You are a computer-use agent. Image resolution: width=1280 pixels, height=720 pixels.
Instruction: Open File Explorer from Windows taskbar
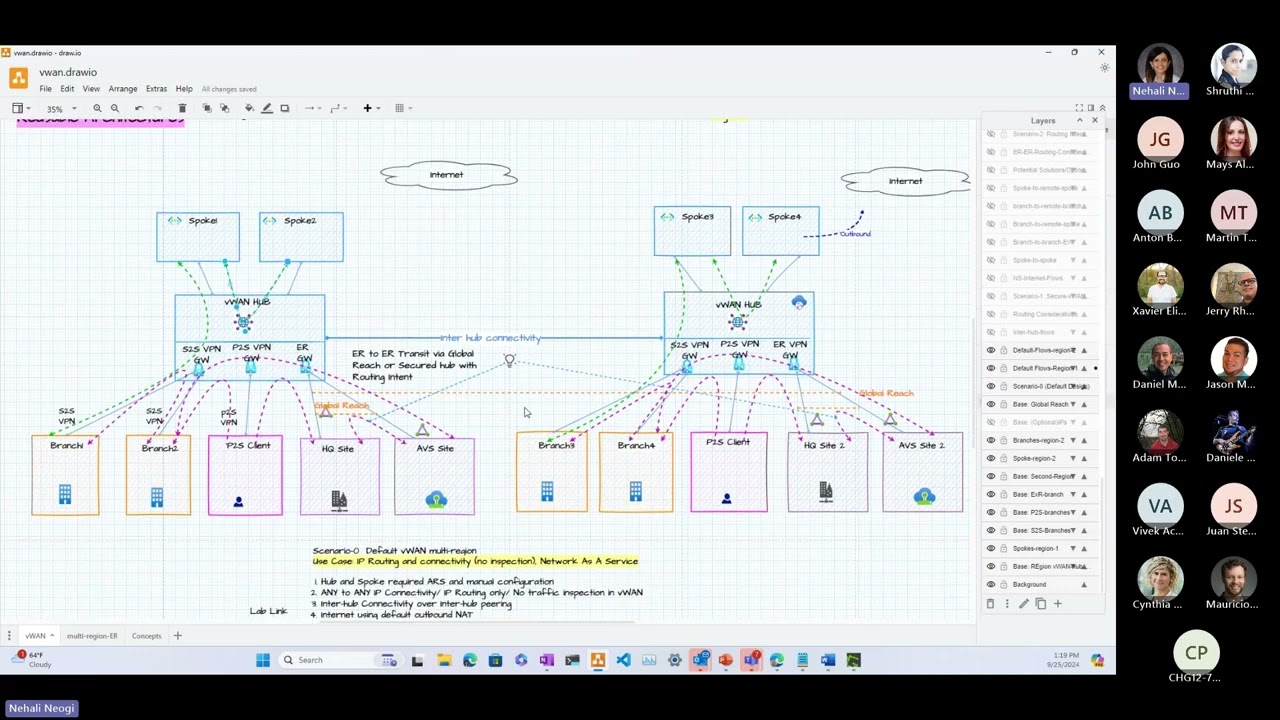point(443,660)
